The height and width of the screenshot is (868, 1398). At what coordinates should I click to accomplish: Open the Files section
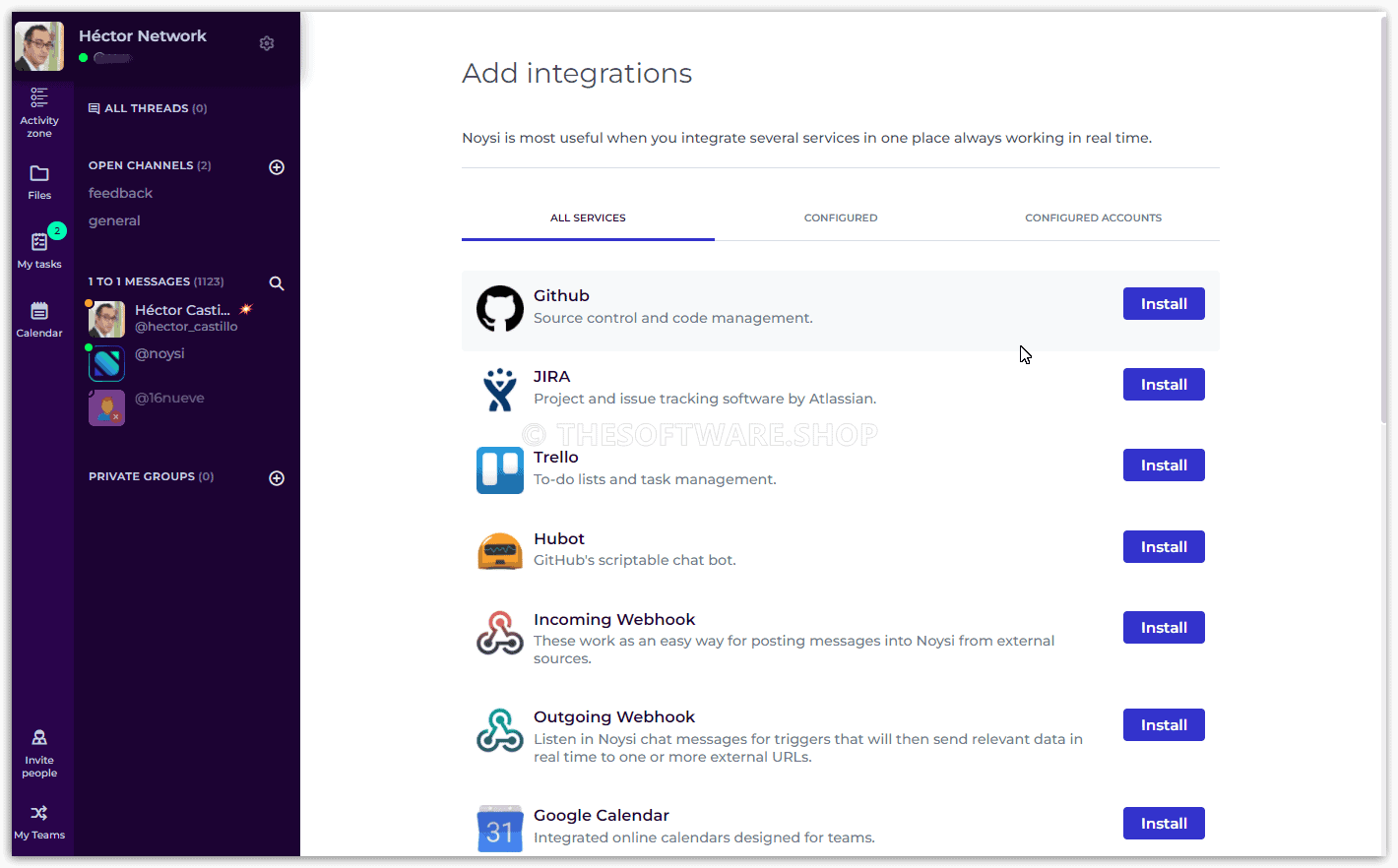tap(39, 182)
